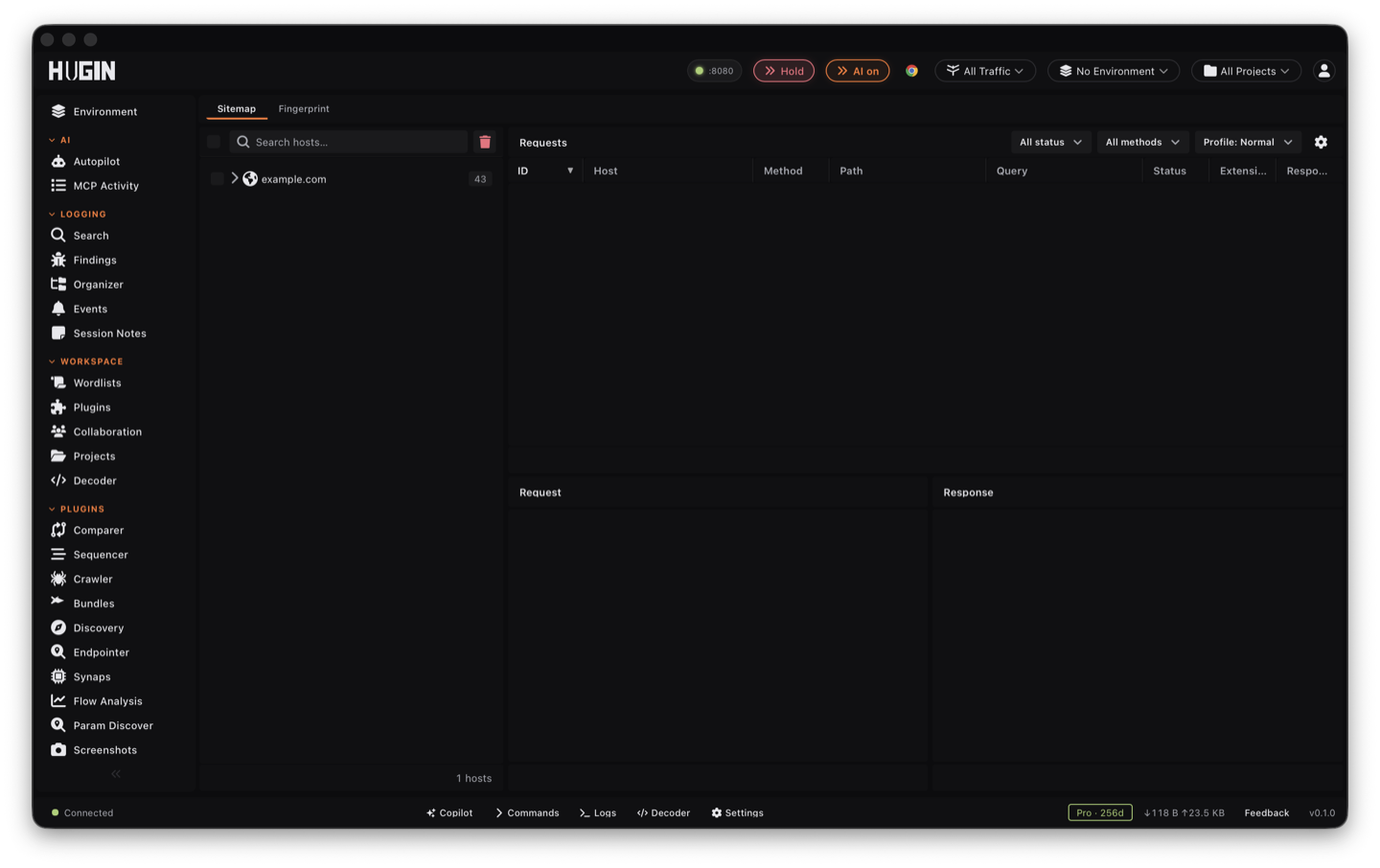Open Commands in bottom bar
This screenshot has height=868, width=1380.
pos(527,812)
